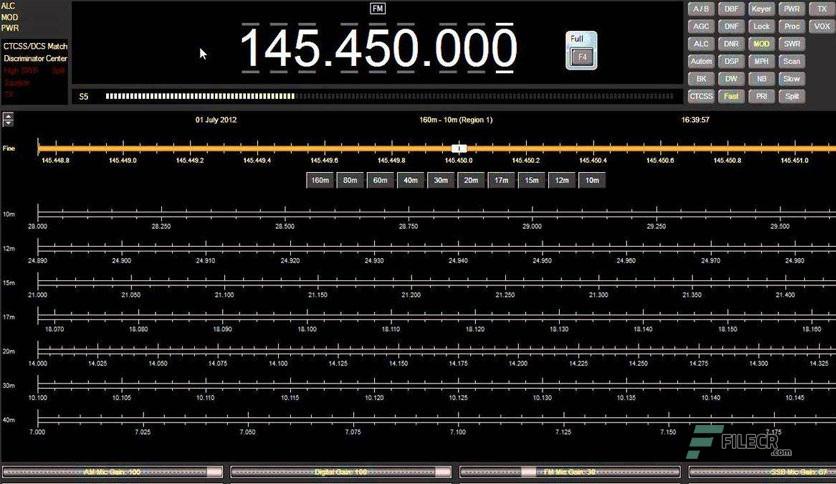Viewport: 836px width, 484px height.
Task: Select the 80m band button
Action: pos(350,180)
